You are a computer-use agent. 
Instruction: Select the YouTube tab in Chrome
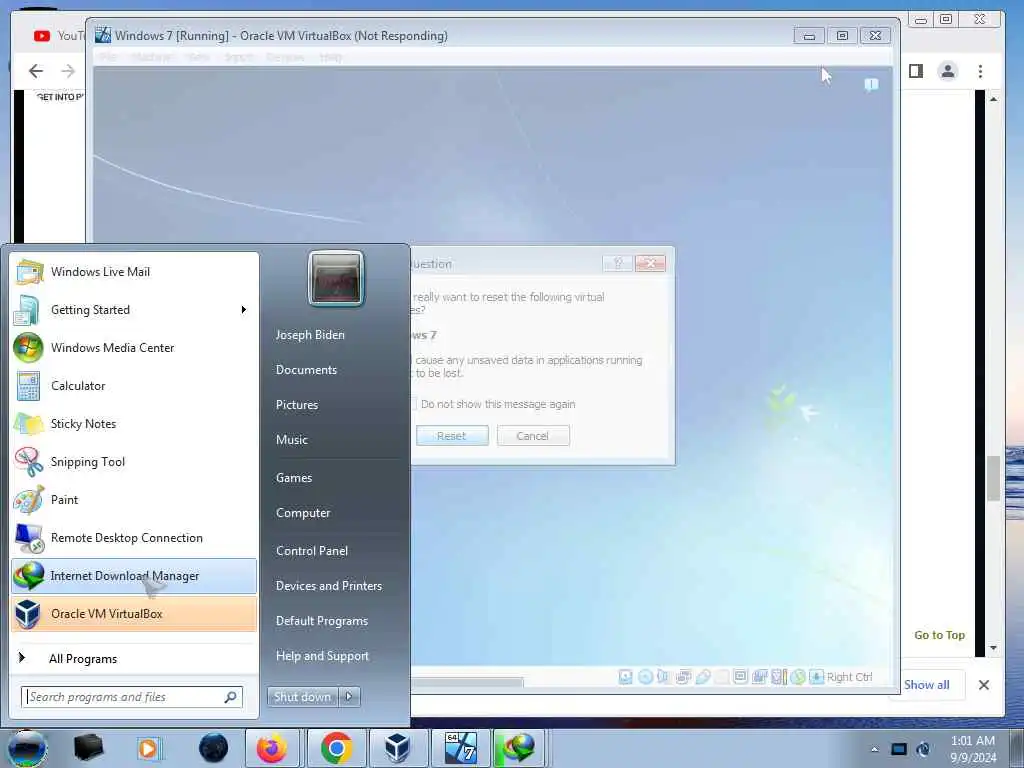(59, 36)
